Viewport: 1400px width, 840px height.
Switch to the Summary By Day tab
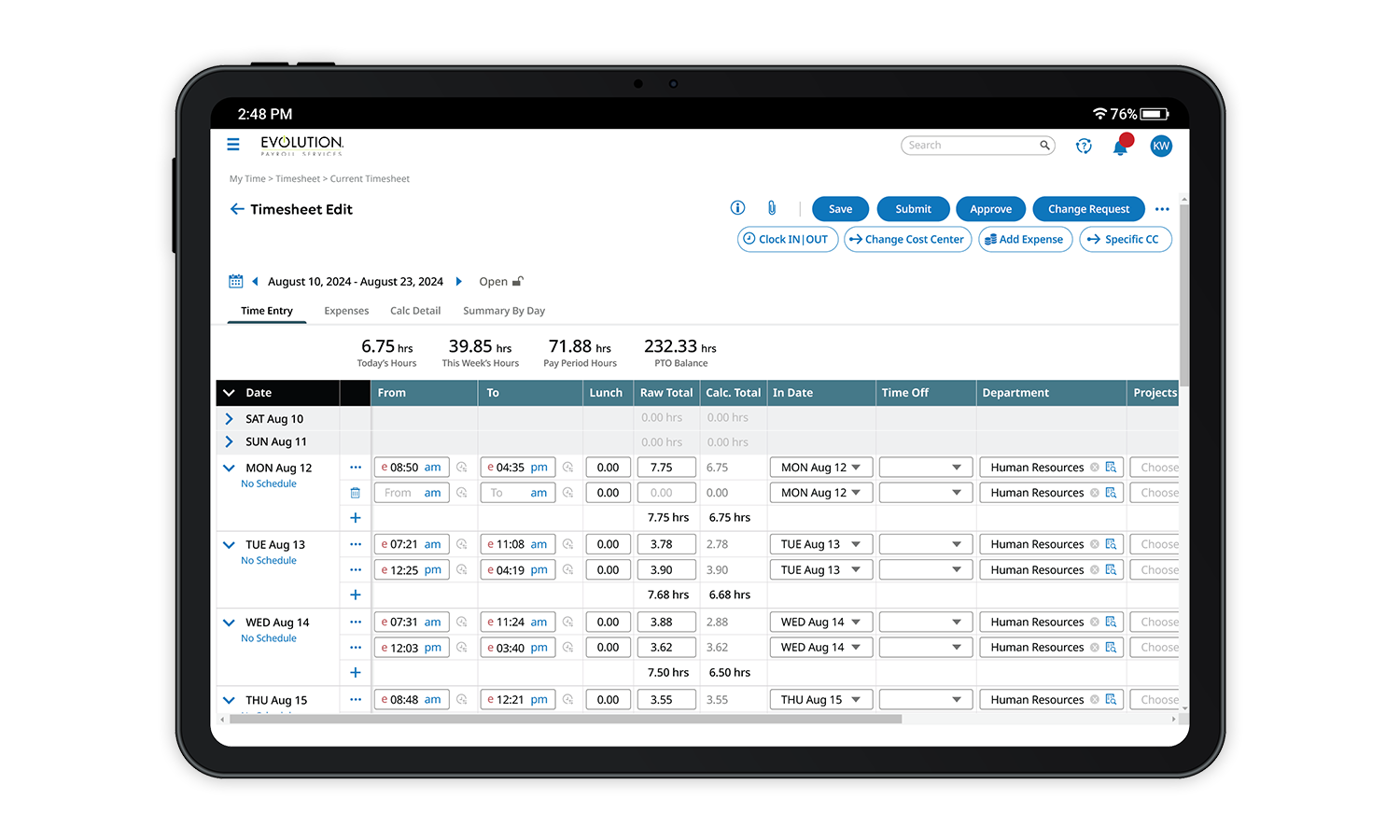pos(503,310)
